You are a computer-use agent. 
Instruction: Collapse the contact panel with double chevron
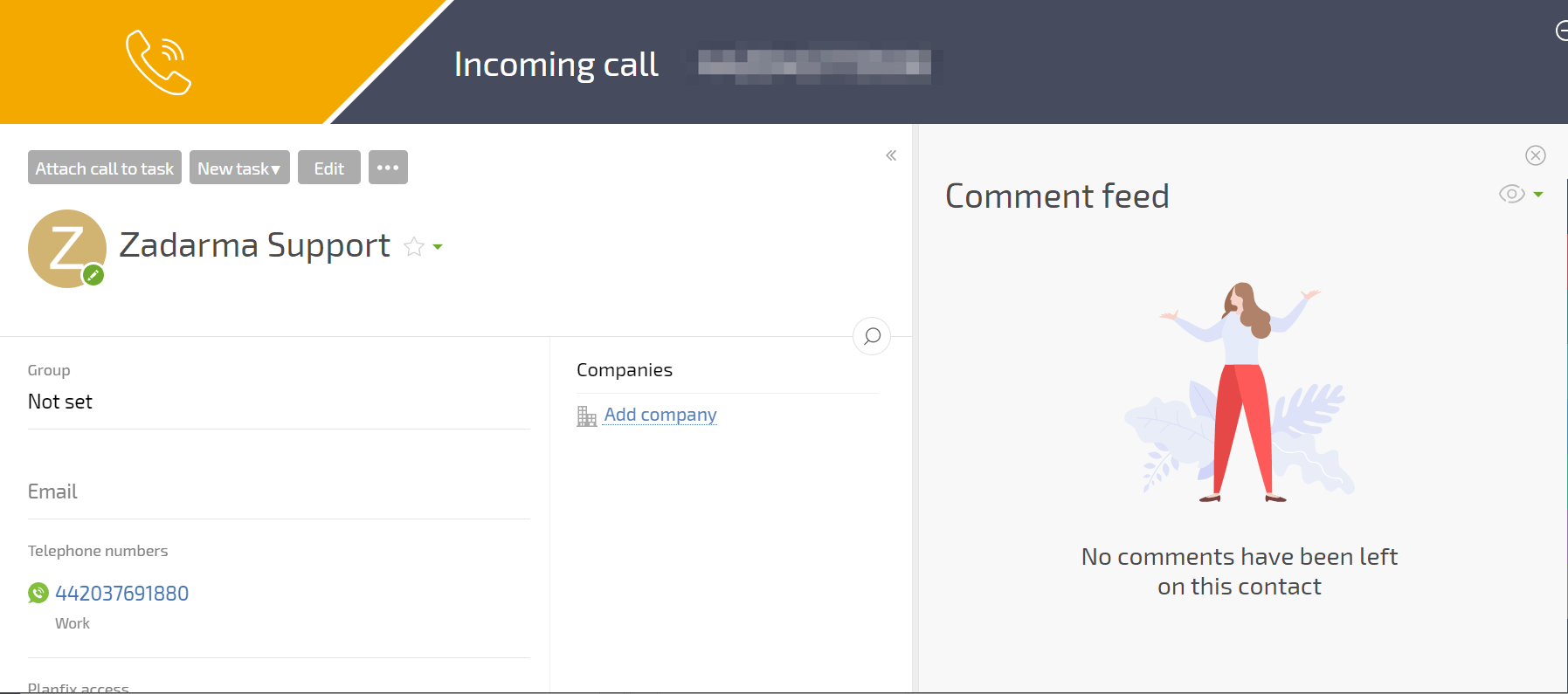click(891, 155)
